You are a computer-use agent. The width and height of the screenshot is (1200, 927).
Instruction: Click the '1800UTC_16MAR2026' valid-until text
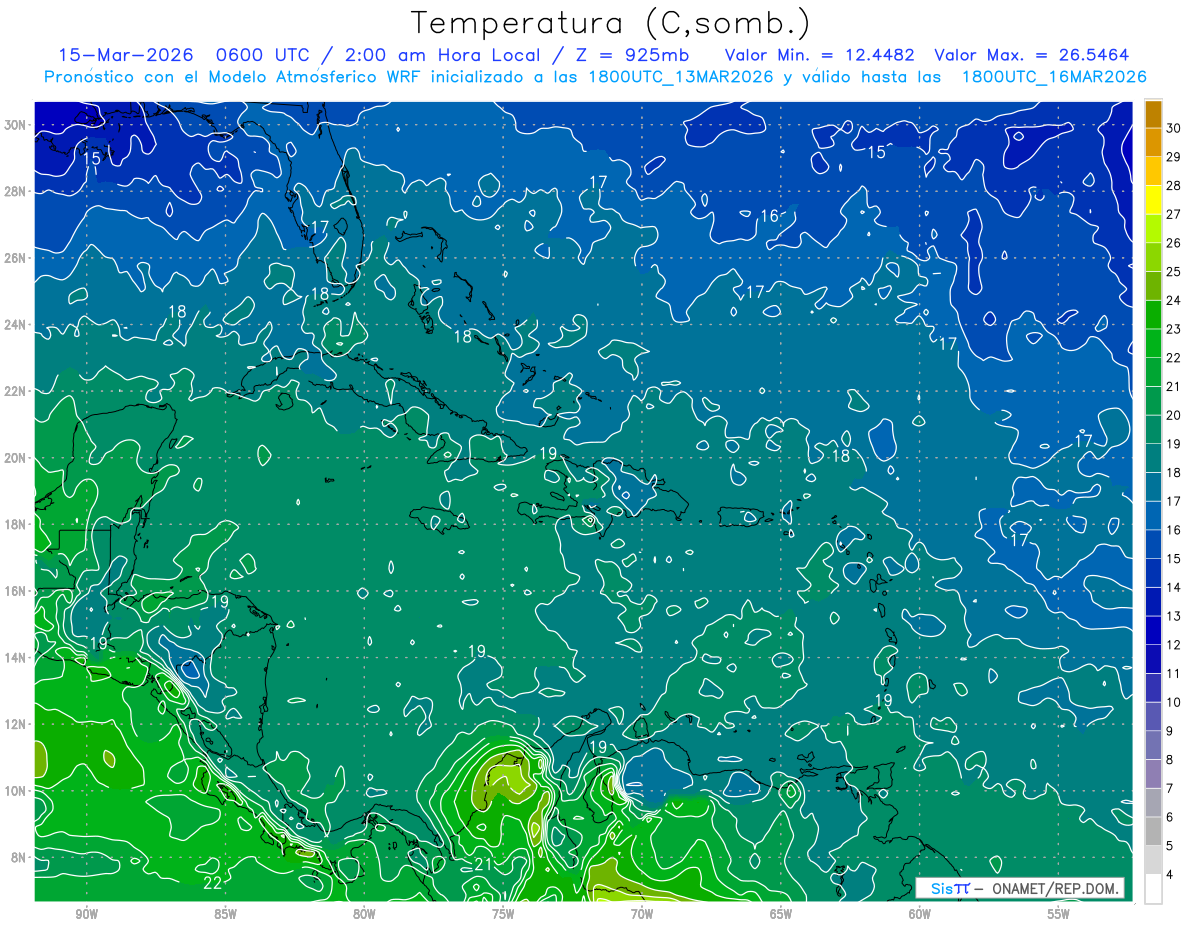1053,76
